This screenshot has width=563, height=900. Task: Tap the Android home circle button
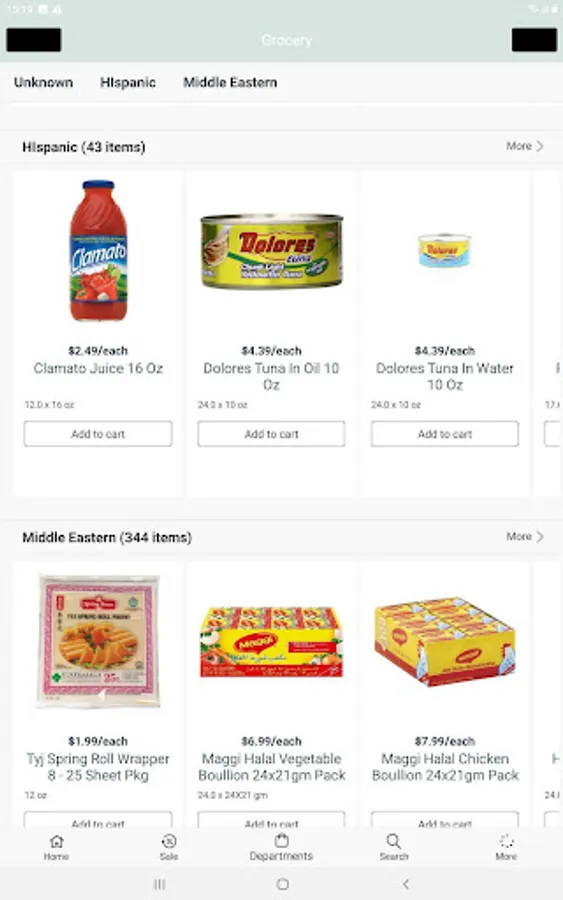(282, 884)
